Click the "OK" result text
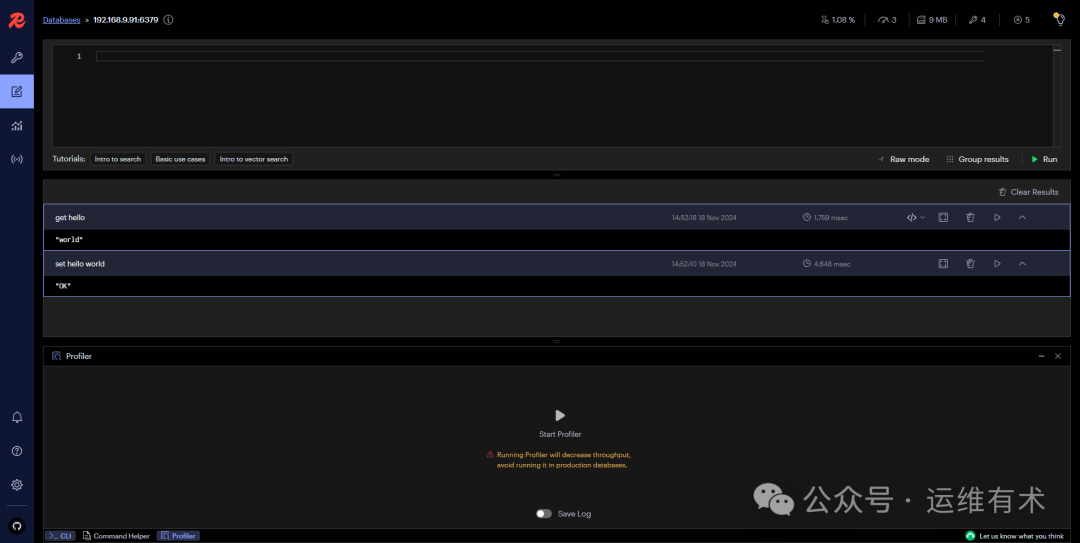The image size is (1080, 543). point(63,286)
